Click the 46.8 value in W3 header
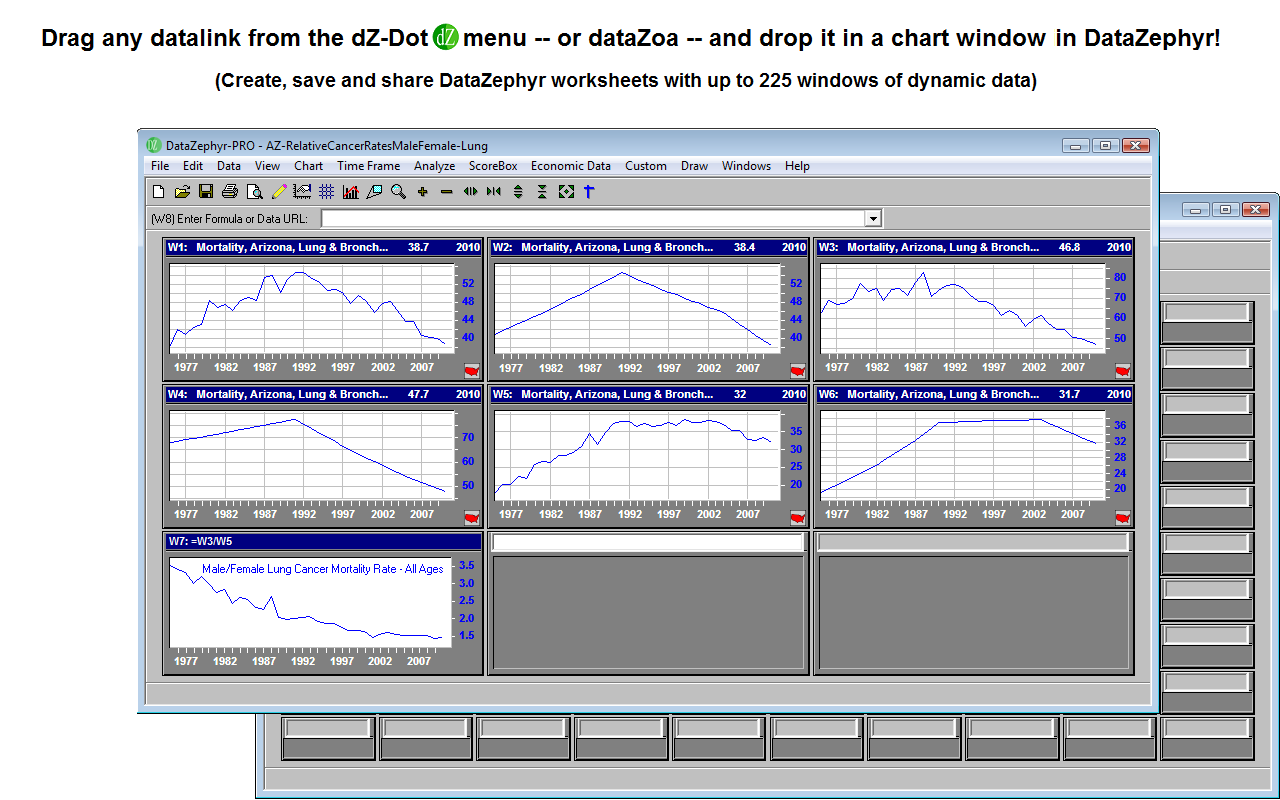Viewport: 1280px width, 800px height. point(1069,247)
